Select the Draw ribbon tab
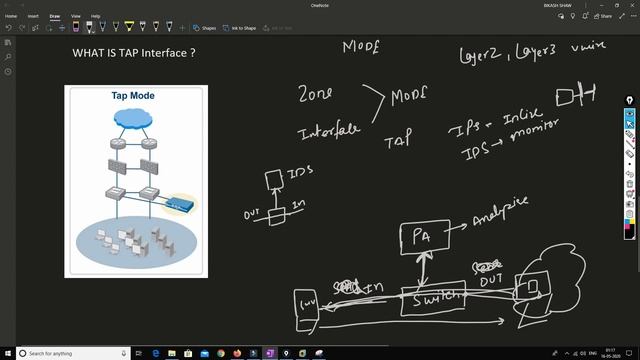The width and height of the screenshot is (640, 360). tap(55, 16)
